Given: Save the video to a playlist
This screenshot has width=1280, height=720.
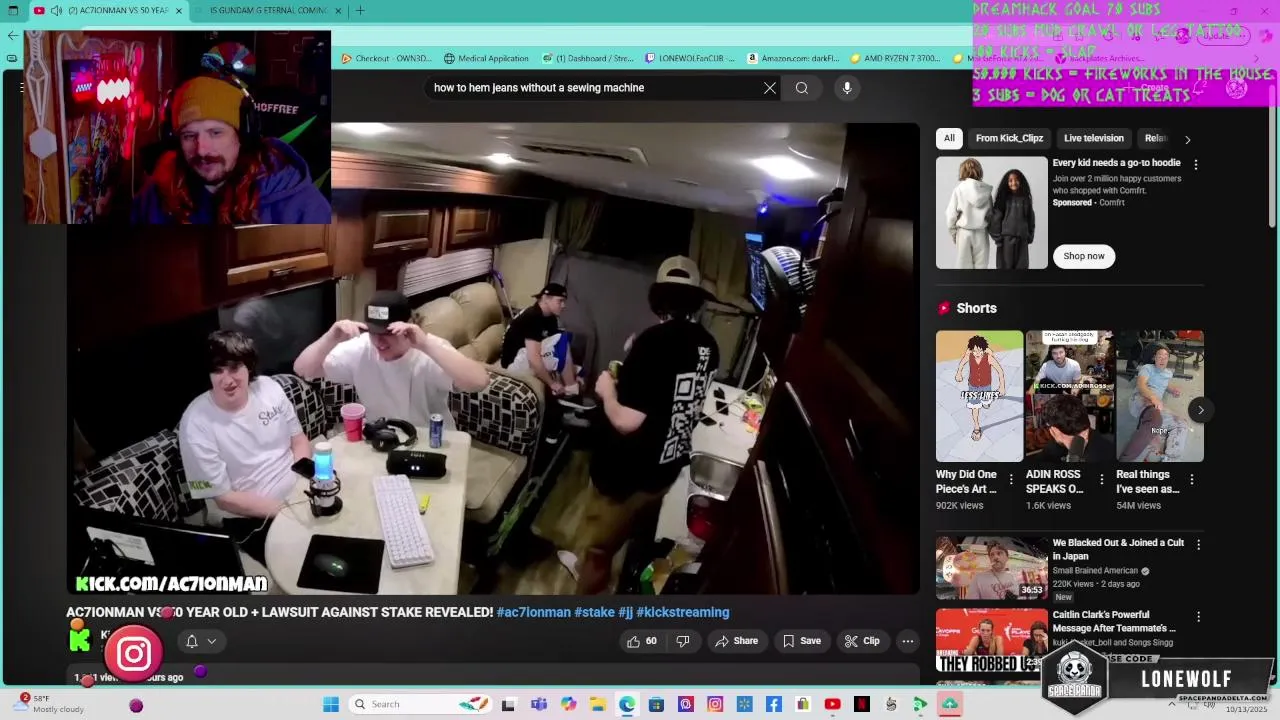Looking at the screenshot, I should pos(802,641).
